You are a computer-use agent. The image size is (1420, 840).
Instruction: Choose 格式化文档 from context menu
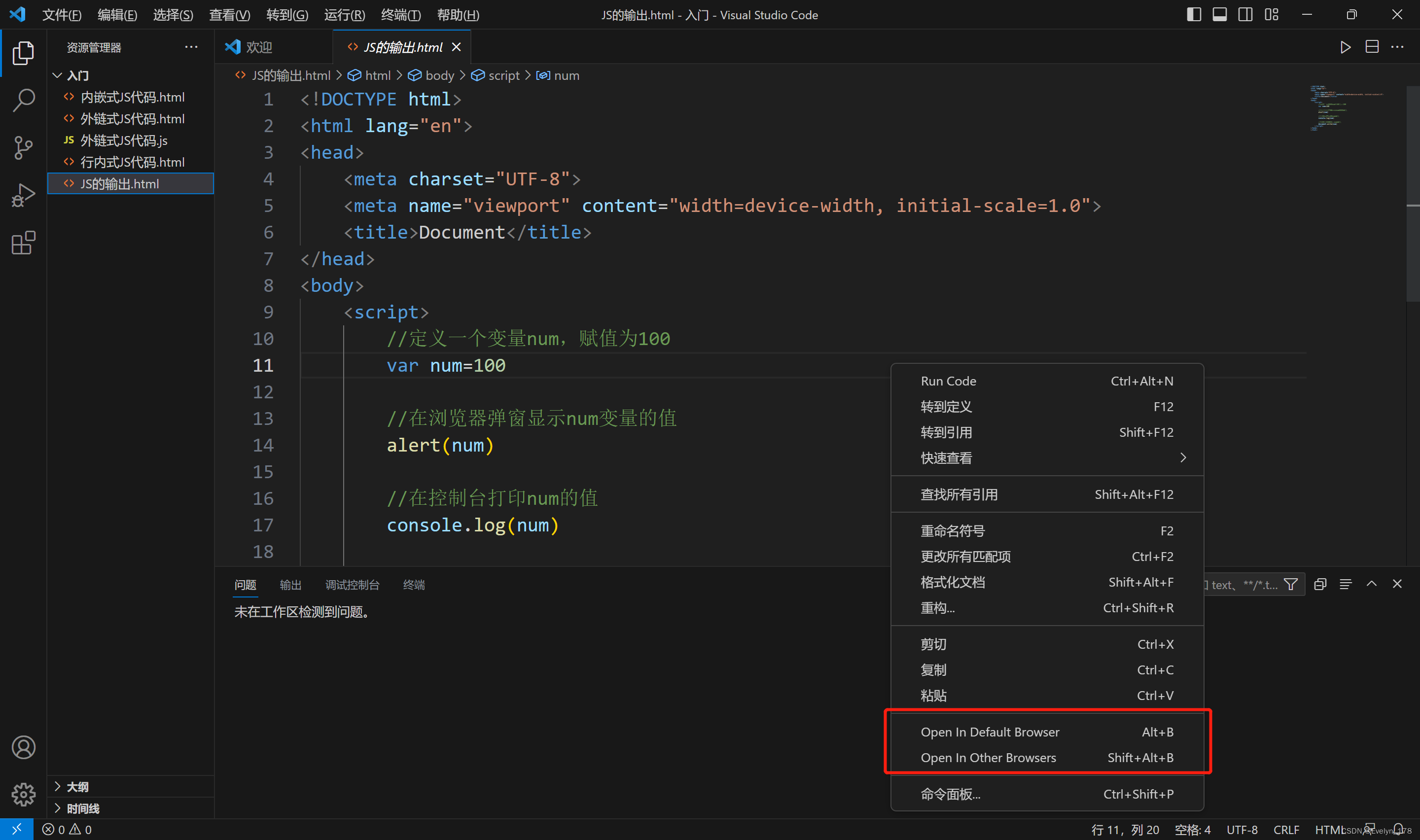click(x=1047, y=583)
